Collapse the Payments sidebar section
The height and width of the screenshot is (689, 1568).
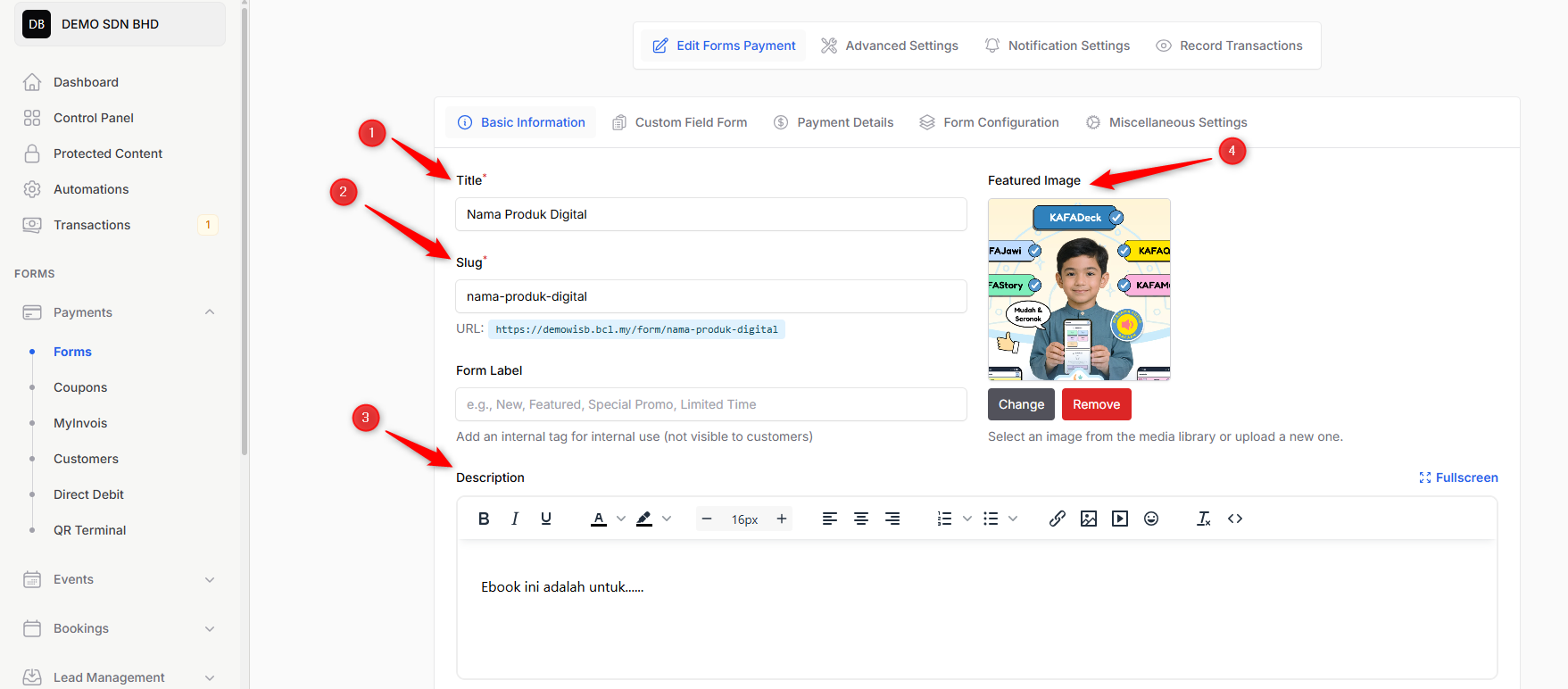tap(210, 312)
